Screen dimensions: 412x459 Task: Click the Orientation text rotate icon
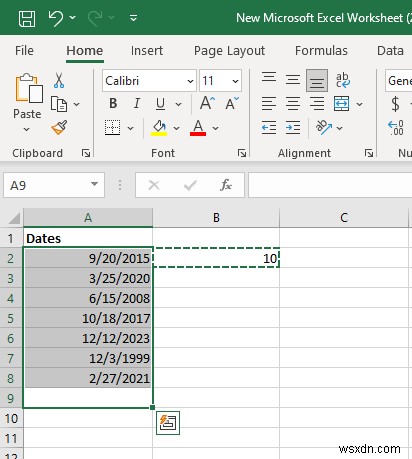pyautogui.click(x=323, y=127)
